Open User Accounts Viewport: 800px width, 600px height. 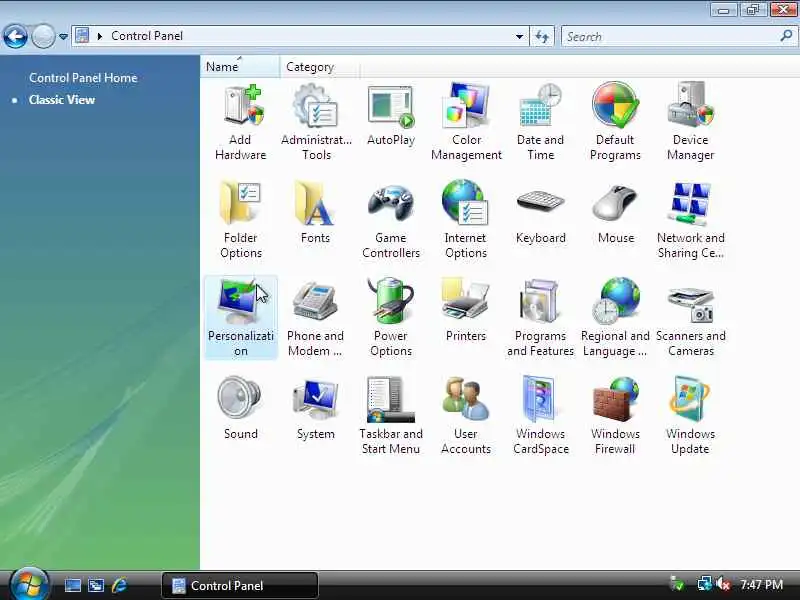466,415
